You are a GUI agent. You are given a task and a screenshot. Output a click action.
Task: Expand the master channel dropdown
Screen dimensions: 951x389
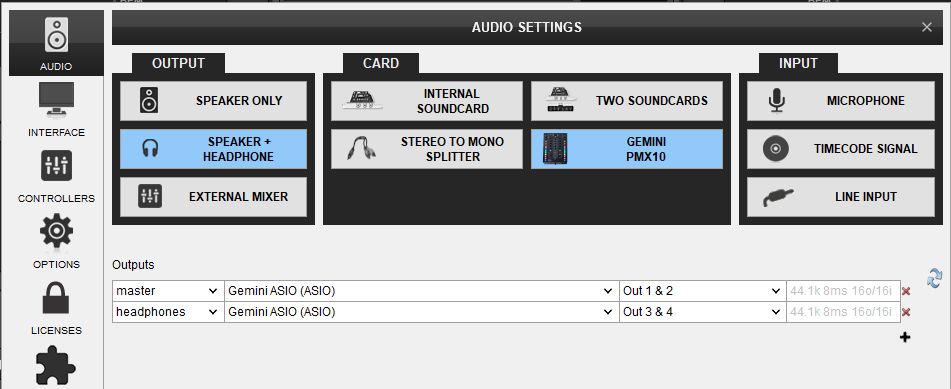168,291
